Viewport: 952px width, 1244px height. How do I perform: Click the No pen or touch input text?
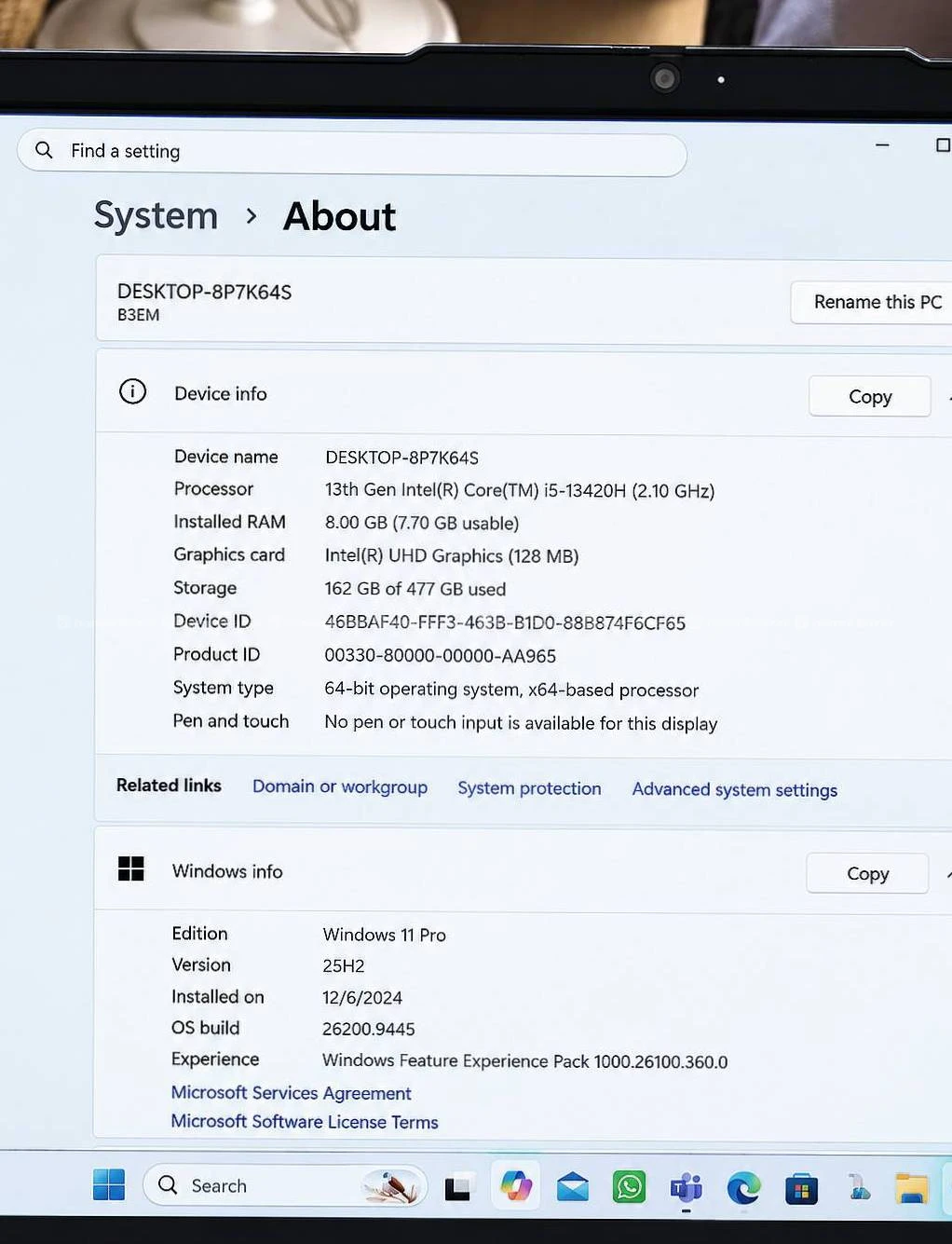pyautogui.click(x=521, y=723)
